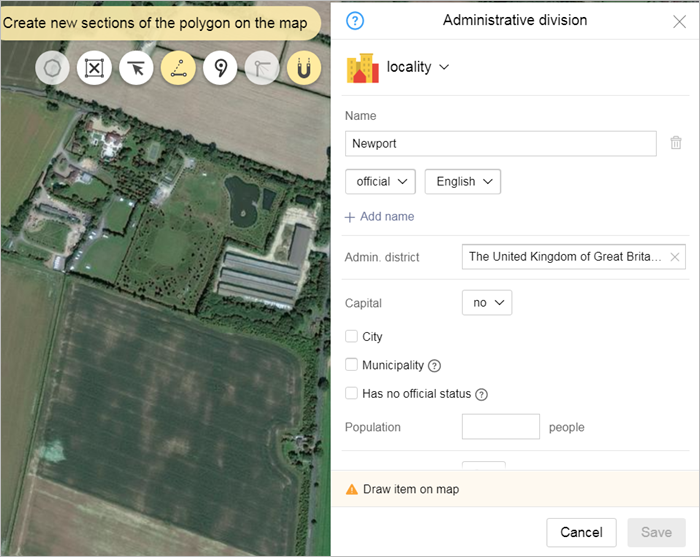The width and height of the screenshot is (700, 557).
Task: Open the help question mark icon
Action: click(x=355, y=20)
